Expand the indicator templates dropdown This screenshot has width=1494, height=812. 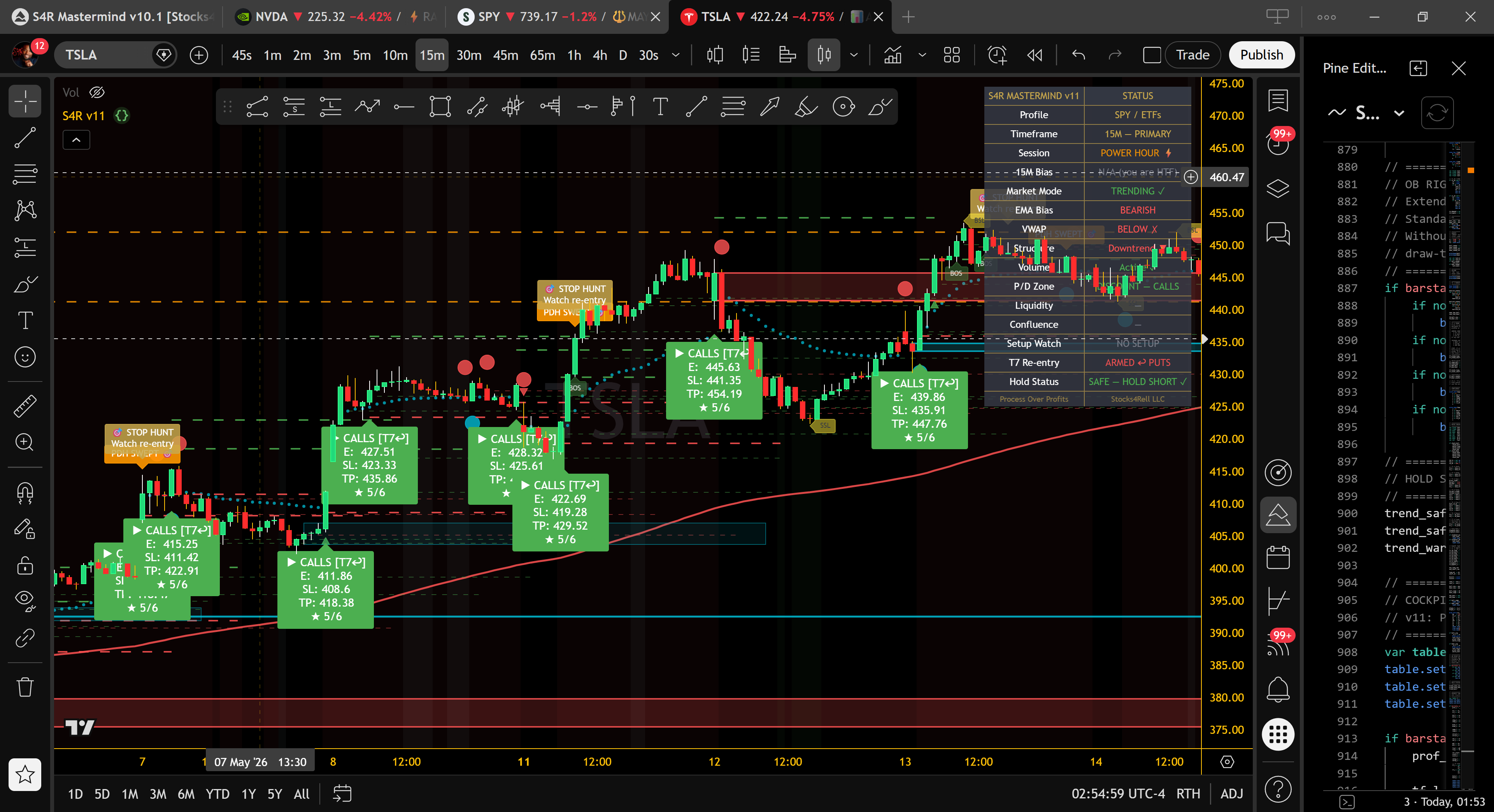[922, 55]
